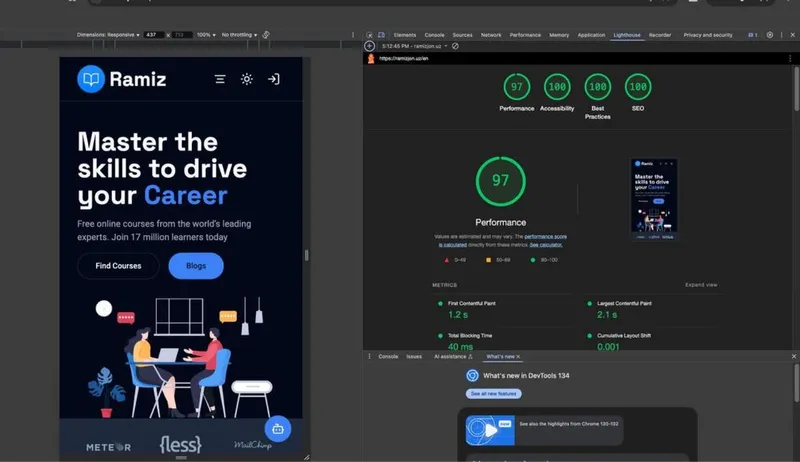Open the chatbot floating button

coord(278,429)
